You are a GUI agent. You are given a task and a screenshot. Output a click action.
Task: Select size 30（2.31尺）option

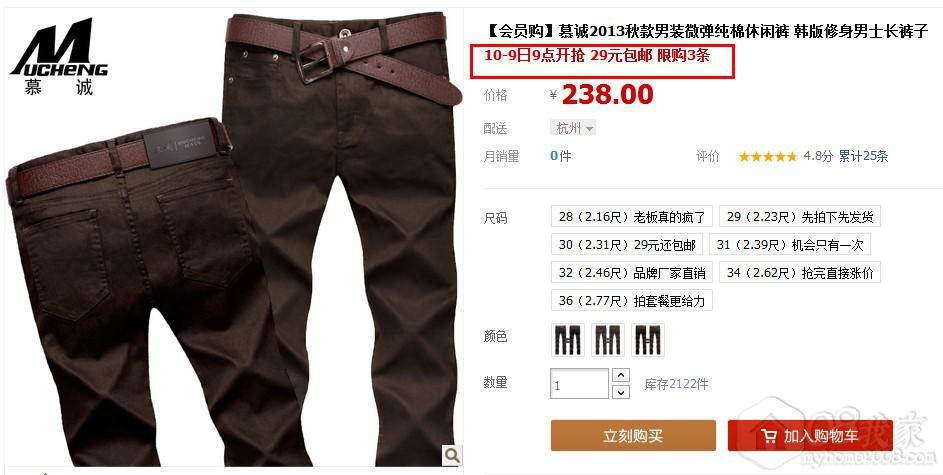[627, 245]
